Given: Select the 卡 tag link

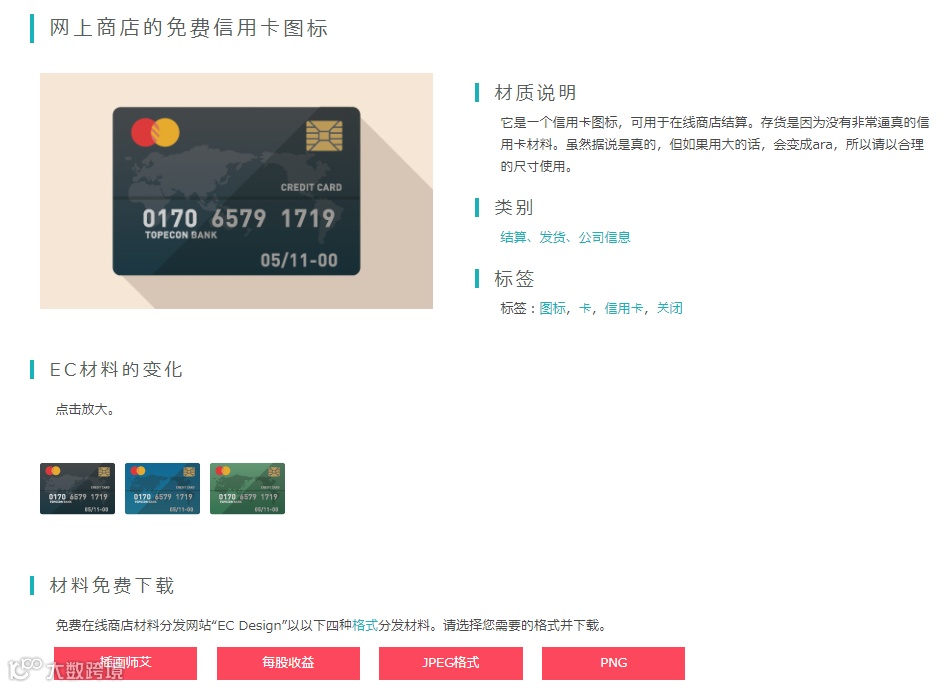Looking at the screenshot, I should (585, 308).
